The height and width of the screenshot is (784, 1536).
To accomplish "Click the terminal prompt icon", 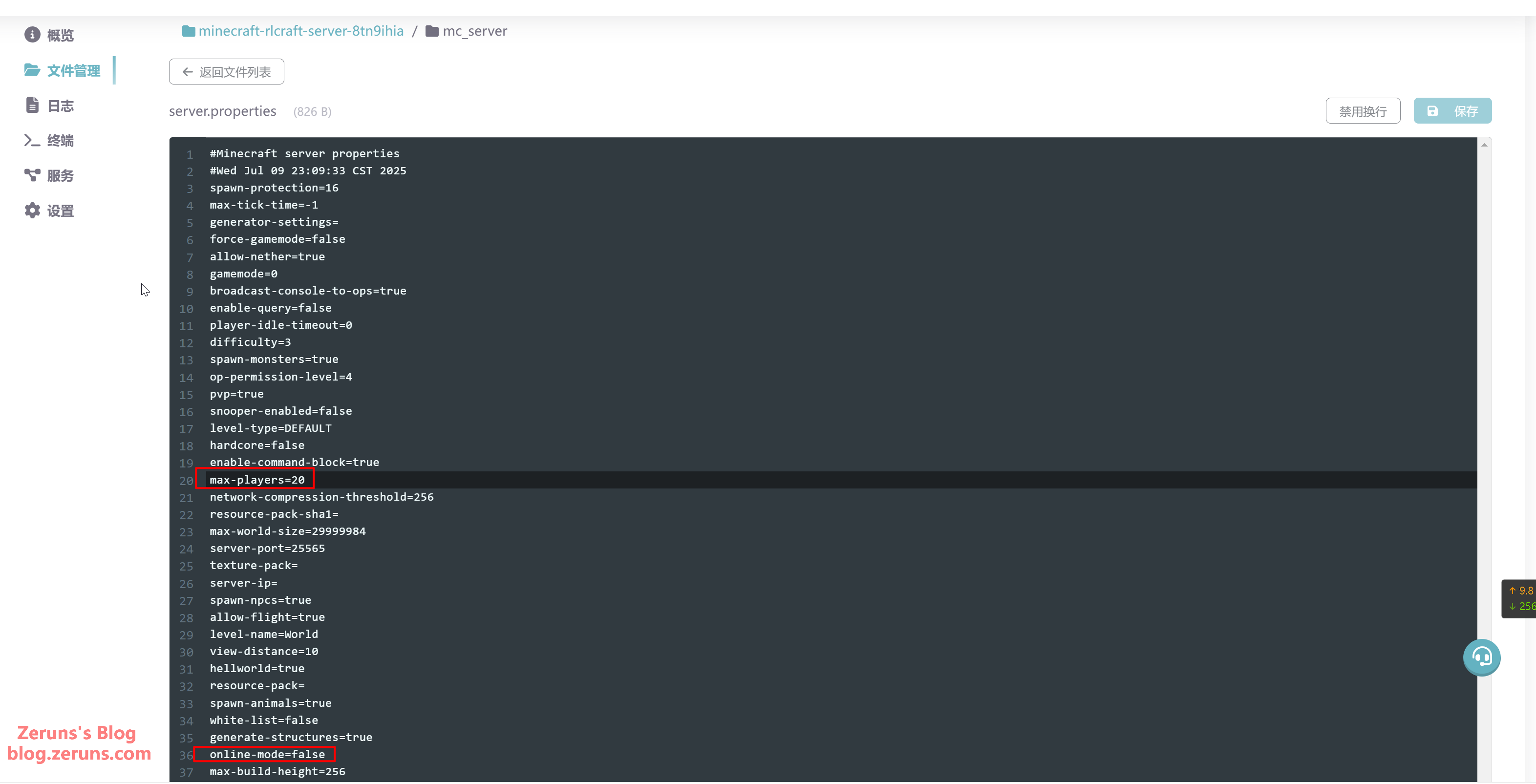I will click(x=32, y=141).
